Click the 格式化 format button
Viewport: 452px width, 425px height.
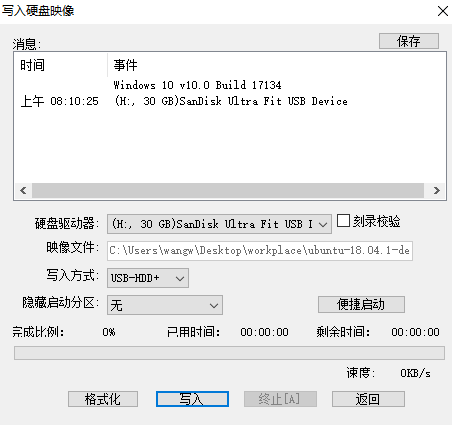click(103, 399)
